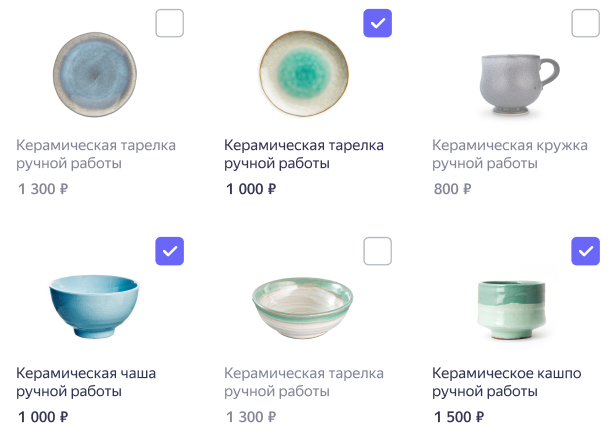608x440 pixels.
Task: Click the 800 ₽ mug price
Action: coord(452,189)
